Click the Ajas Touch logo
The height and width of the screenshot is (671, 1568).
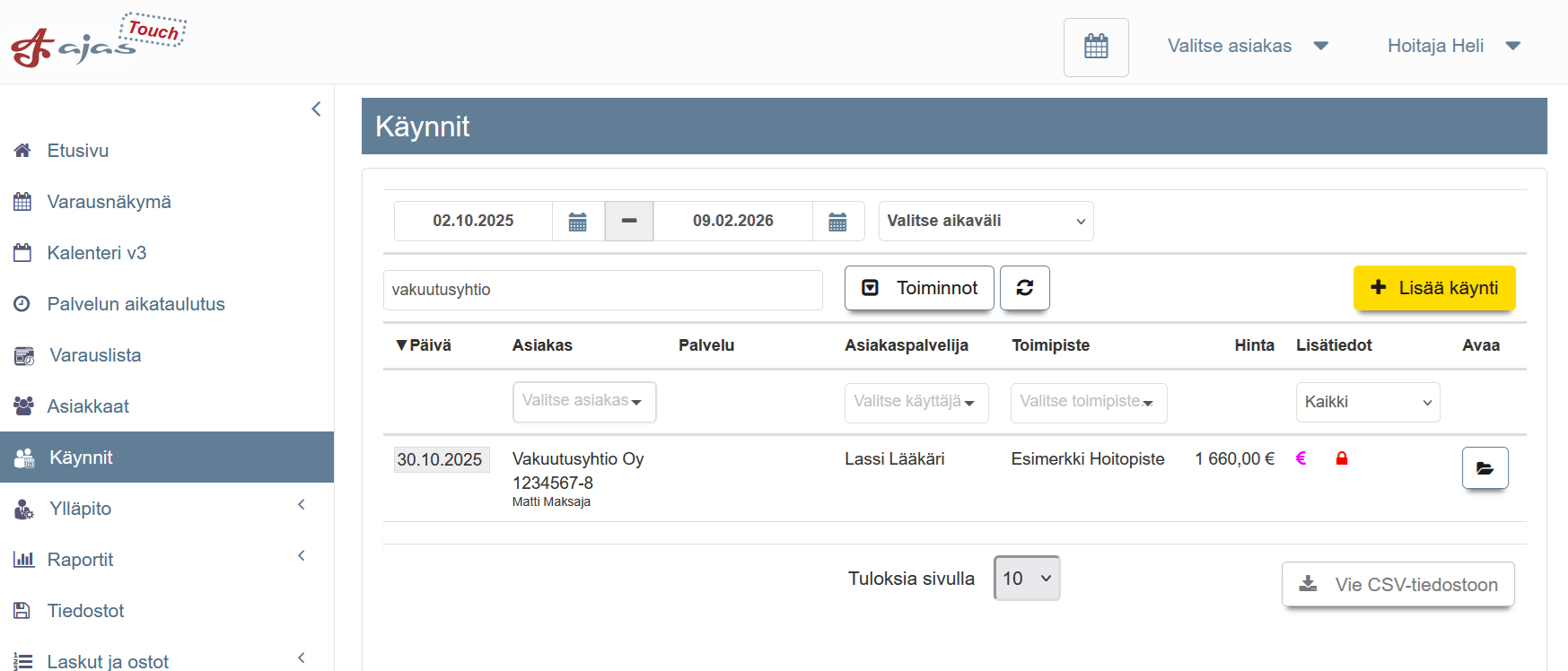coord(97,41)
